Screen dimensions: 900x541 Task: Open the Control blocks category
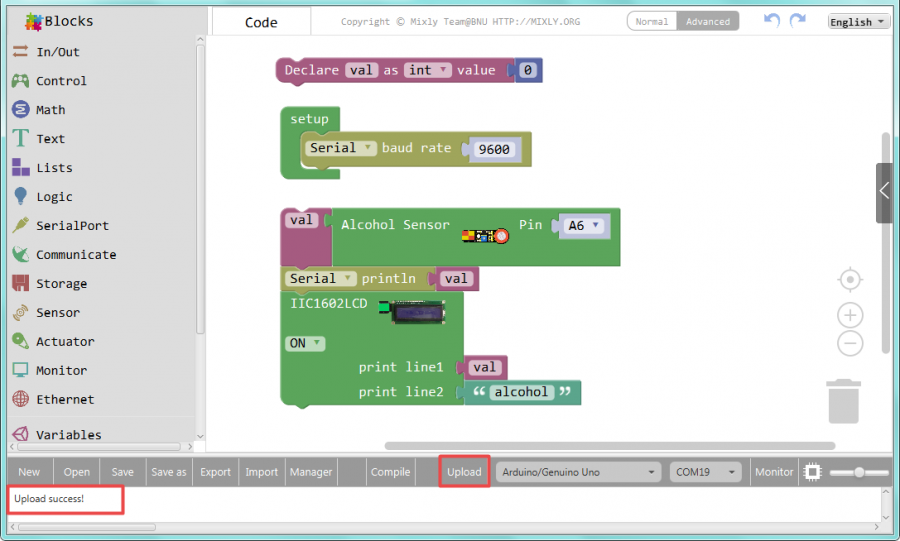[x=61, y=81]
